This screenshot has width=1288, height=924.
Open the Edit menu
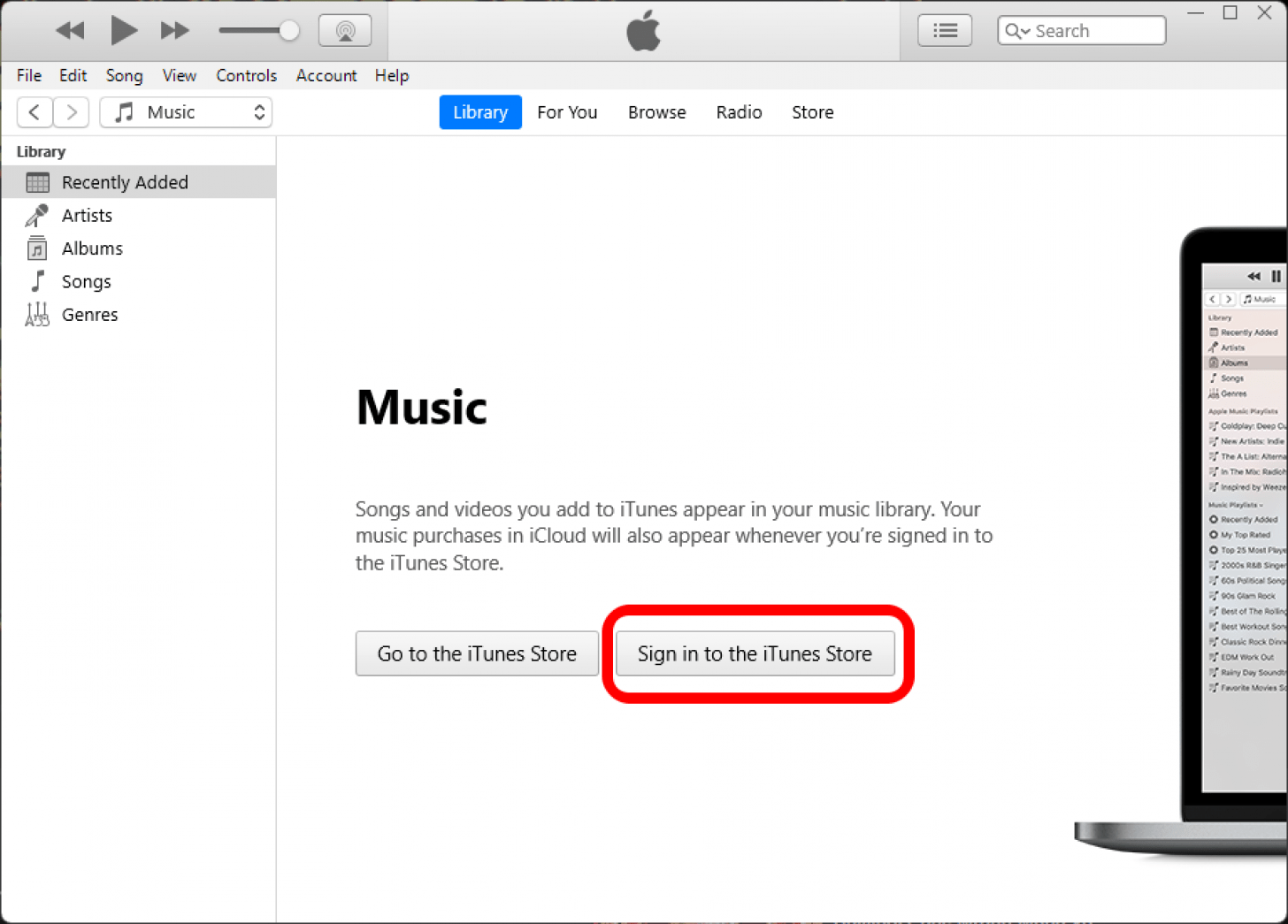point(73,76)
